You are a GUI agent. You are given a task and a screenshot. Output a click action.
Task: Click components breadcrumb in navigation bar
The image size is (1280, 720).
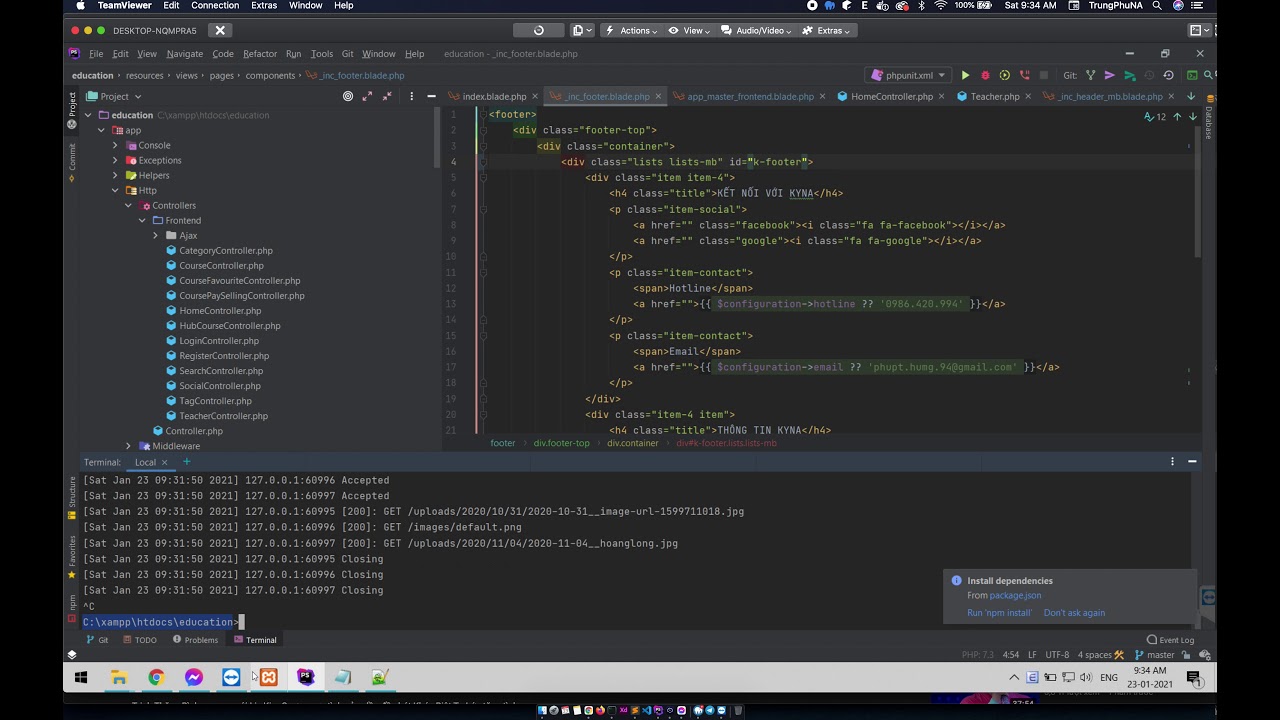point(270,75)
